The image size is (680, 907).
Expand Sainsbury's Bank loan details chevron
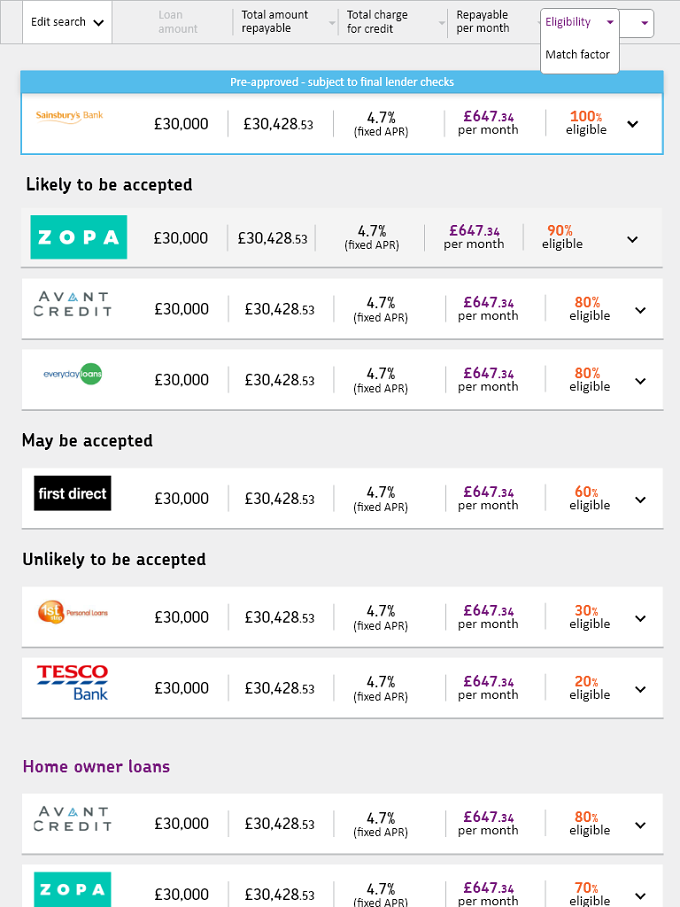coord(633,124)
